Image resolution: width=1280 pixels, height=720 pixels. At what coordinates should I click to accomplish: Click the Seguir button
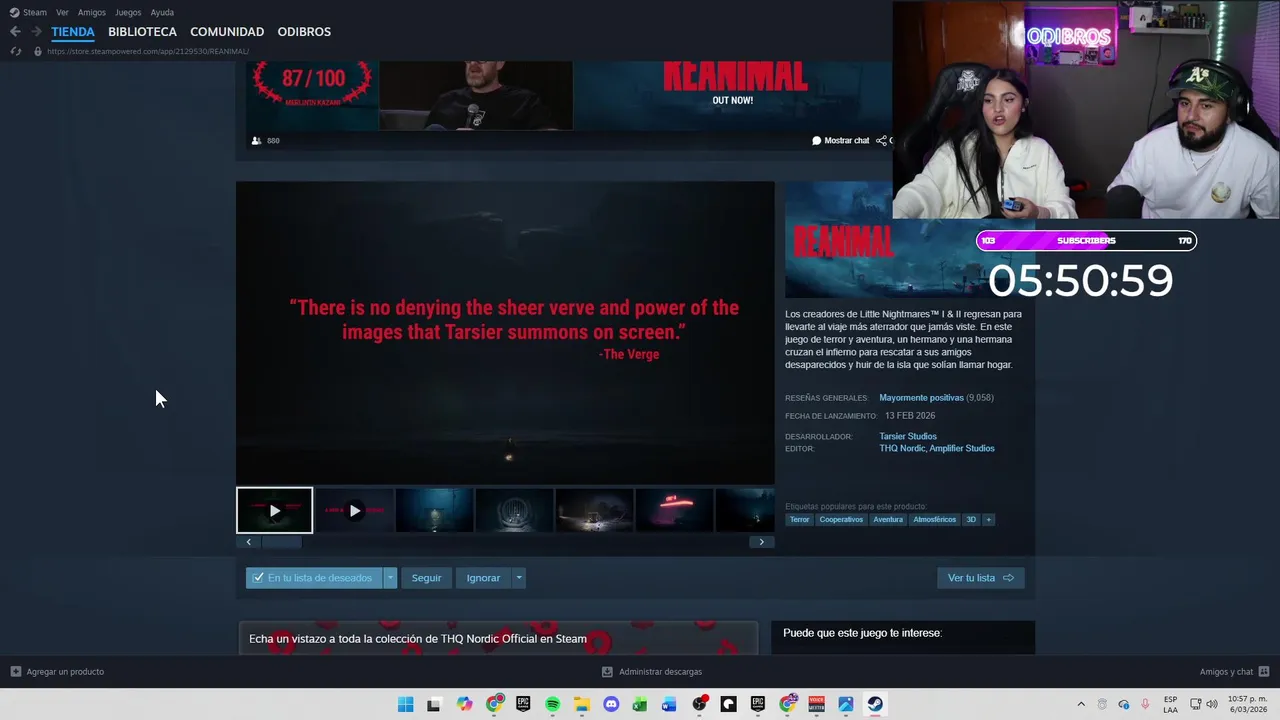point(426,578)
